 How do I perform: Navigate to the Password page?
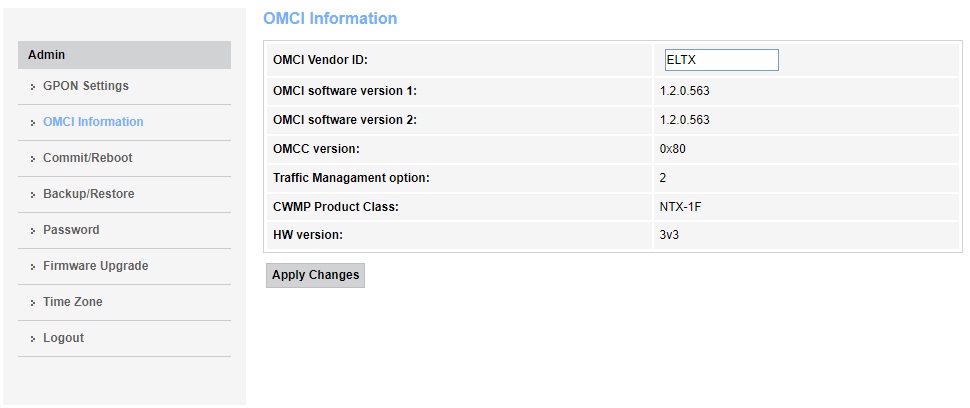tap(71, 230)
